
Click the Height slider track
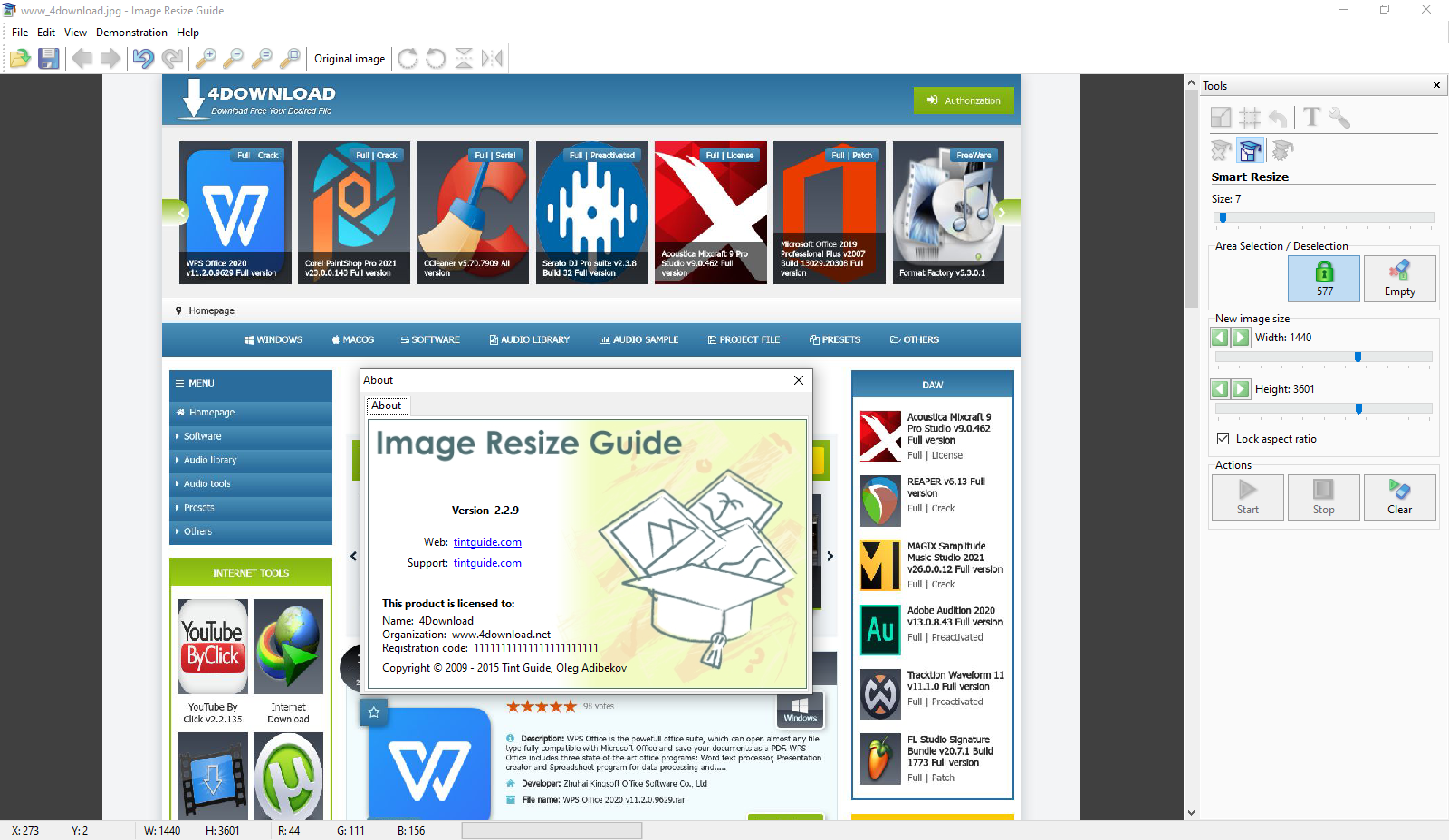click(1324, 409)
